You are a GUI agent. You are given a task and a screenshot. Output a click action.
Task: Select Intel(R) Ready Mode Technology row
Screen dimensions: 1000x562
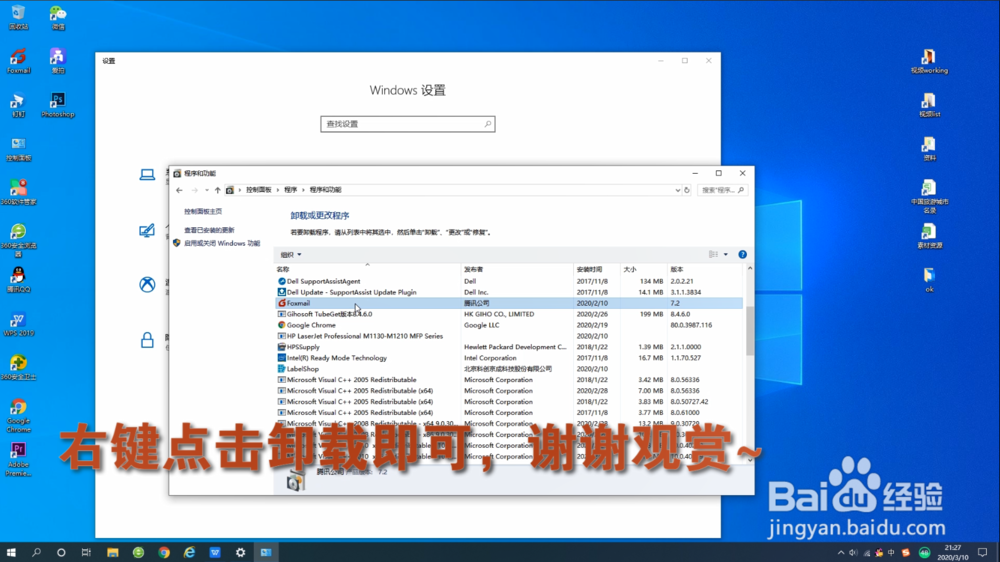pos(508,358)
